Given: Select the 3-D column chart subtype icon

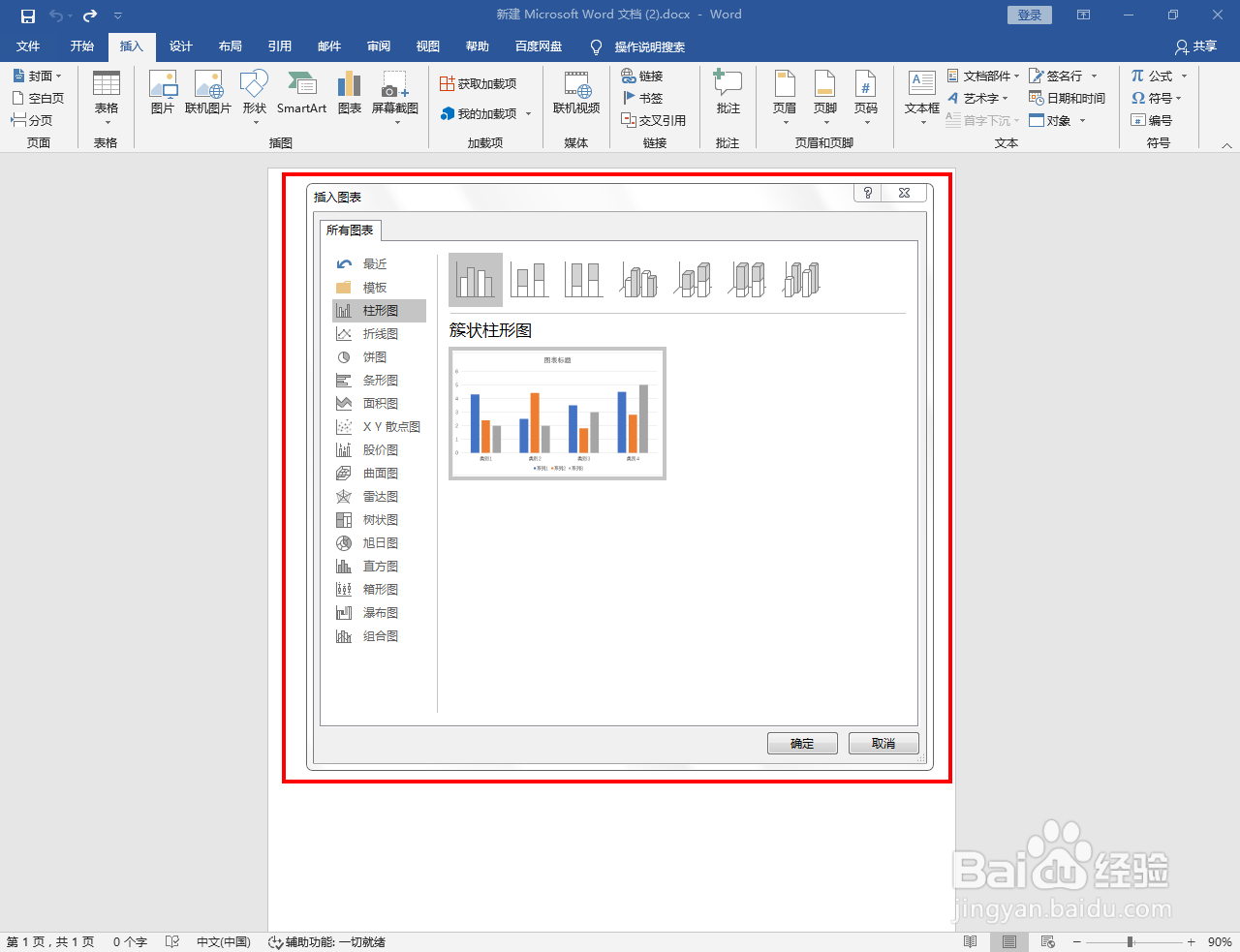Looking at the screenshot, I should 801,279.
